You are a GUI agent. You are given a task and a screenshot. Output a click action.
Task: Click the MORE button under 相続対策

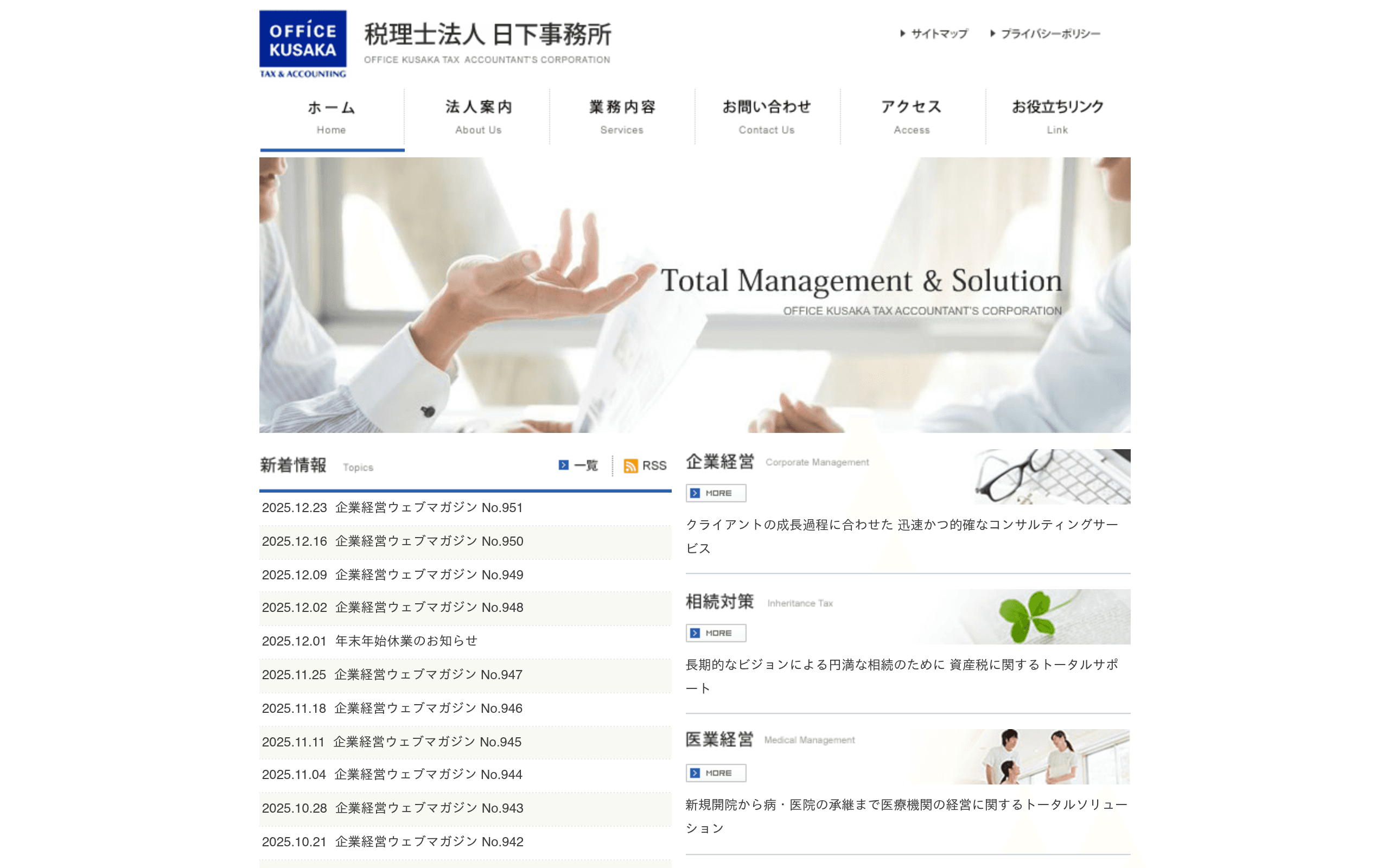point(715,633)
